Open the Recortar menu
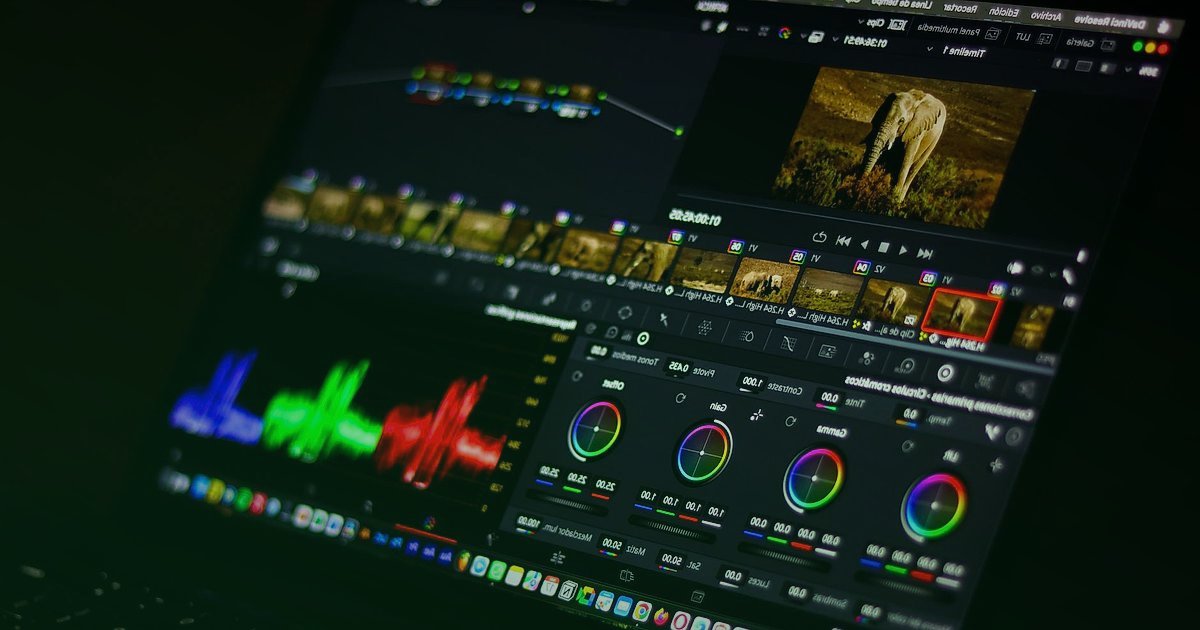The width and height of the screenshot is (1200, 630). (x=958, y=8)
